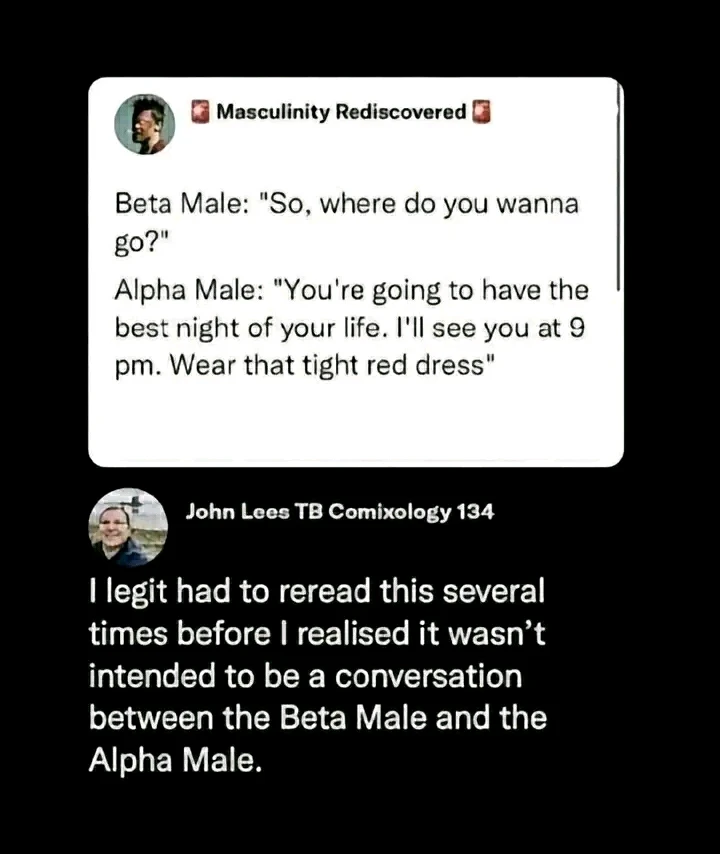Click the word 'Comixology' in the display name
Viewport: 720px width, 854px height.
390,513
